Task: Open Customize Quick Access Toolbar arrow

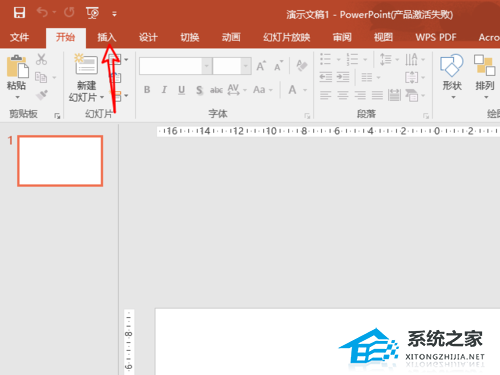Action: coord(114,14)
